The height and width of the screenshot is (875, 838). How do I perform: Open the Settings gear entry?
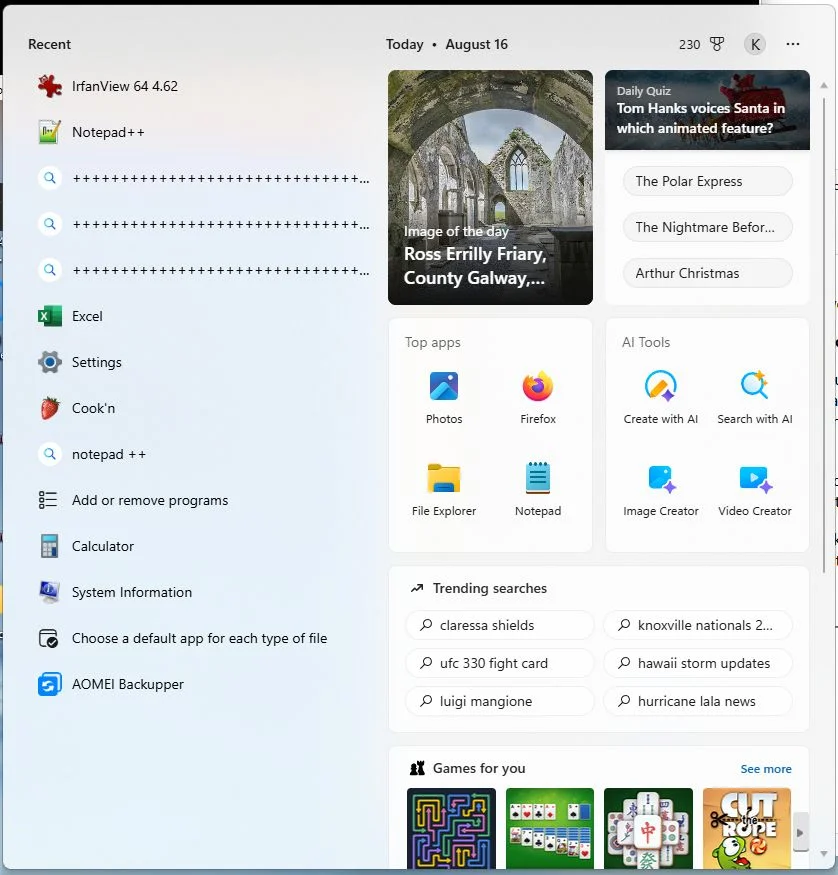click(x=201, y=362)
